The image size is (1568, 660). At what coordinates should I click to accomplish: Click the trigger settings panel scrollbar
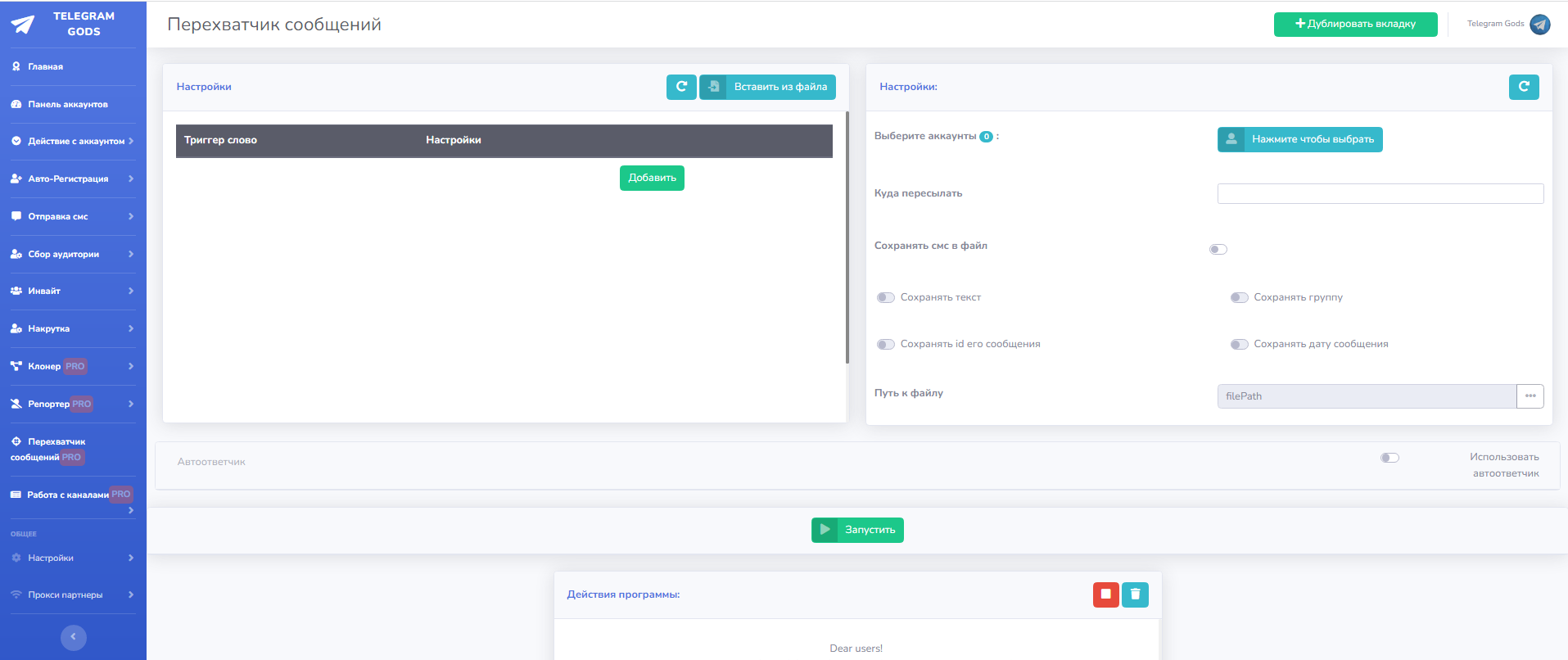click(847, 237)
